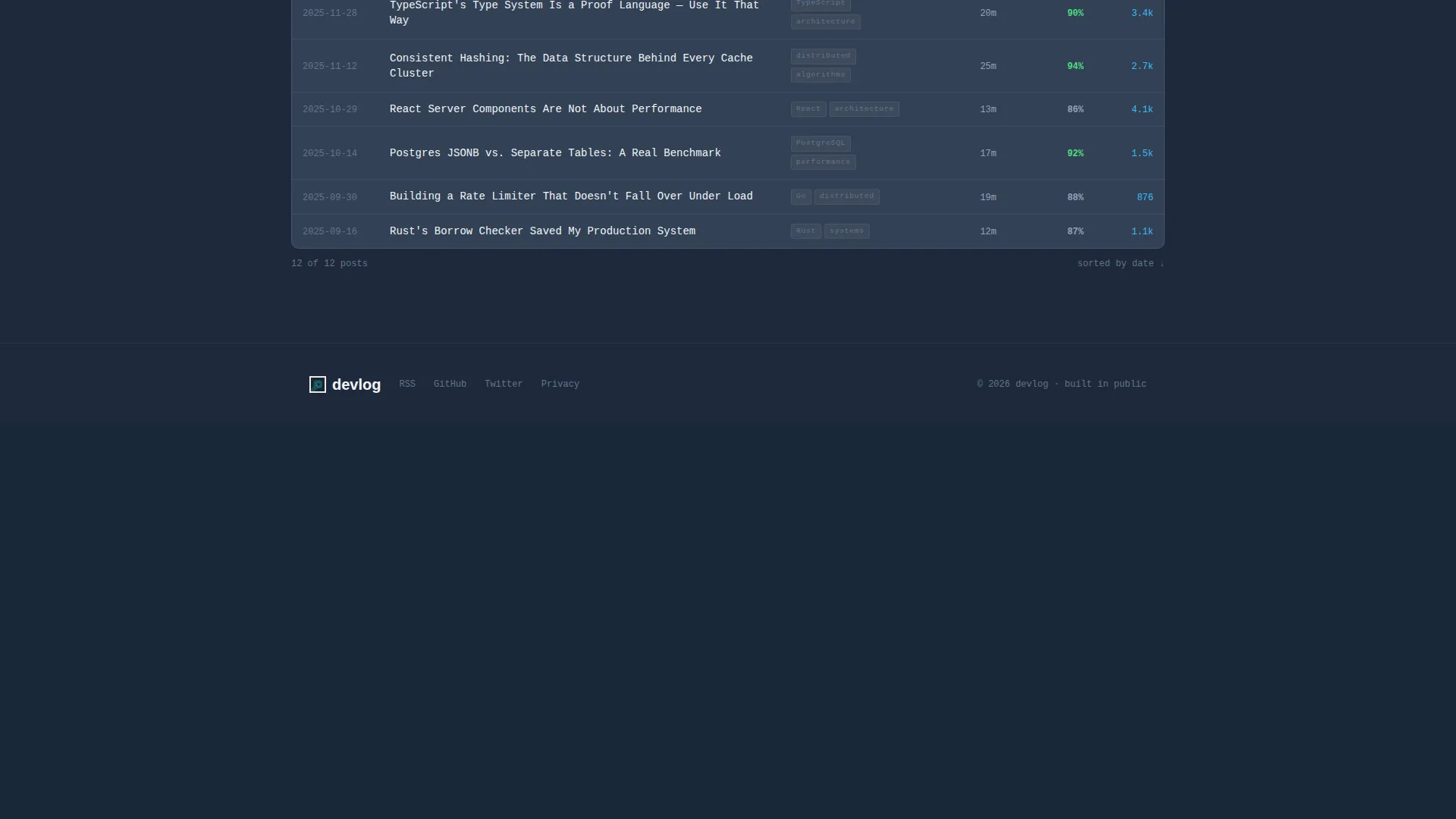Click the date 2025-10-14
1456x819 pixels.
tap(330, 154)
